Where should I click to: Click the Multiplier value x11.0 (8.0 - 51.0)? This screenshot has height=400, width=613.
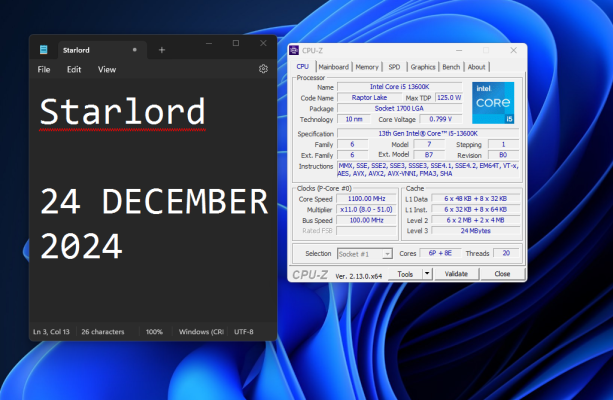tap(366, 210)
